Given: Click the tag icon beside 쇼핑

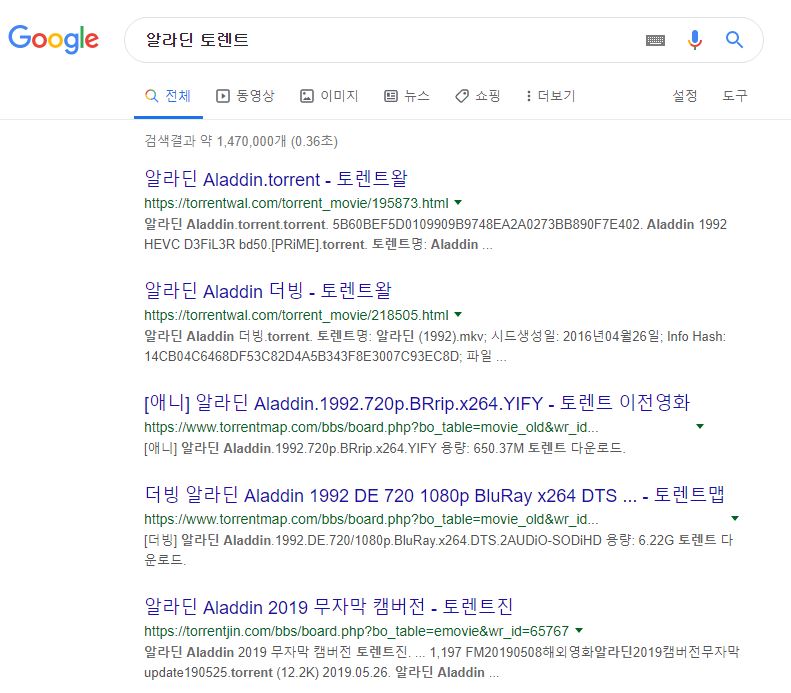Looking at the screenshot, I should [462, 96].
